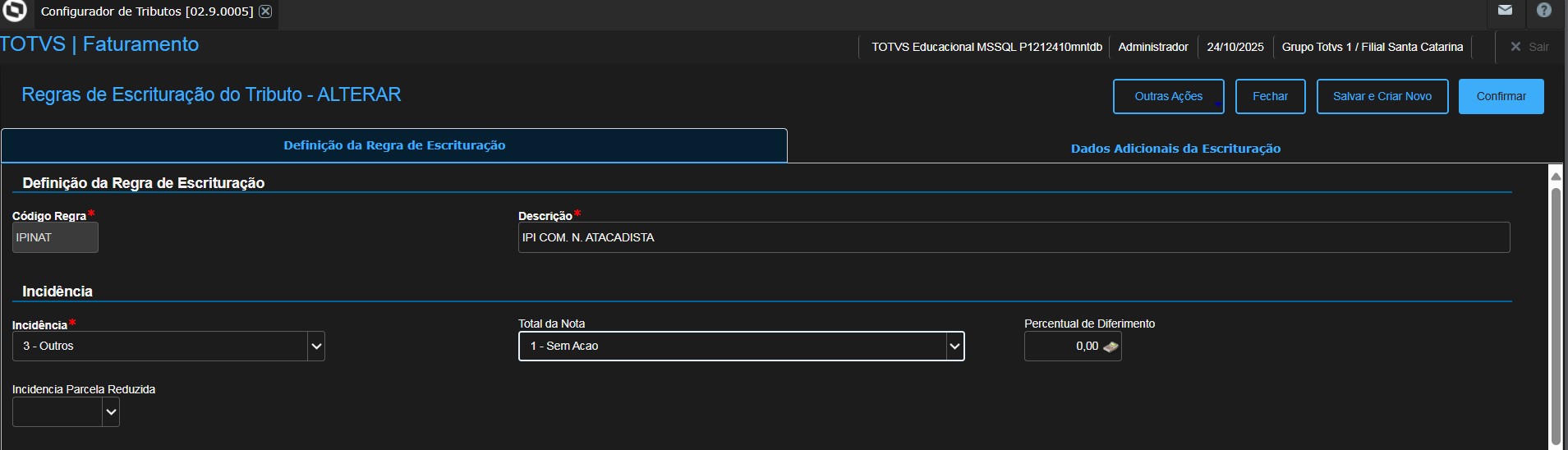This screenshot has height=450, width=1568.
Task: Close the Configurador de Tributos tab
Action: click(265, 11)
